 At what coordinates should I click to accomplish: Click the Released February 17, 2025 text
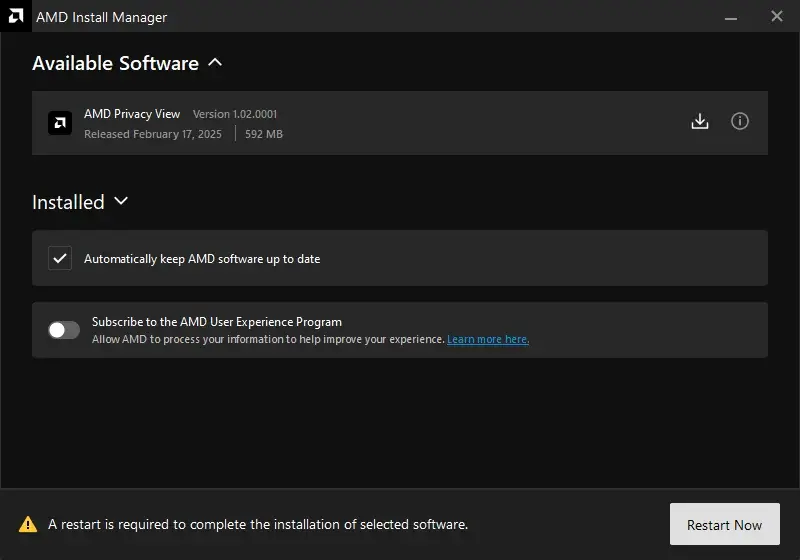click(153, 134)
